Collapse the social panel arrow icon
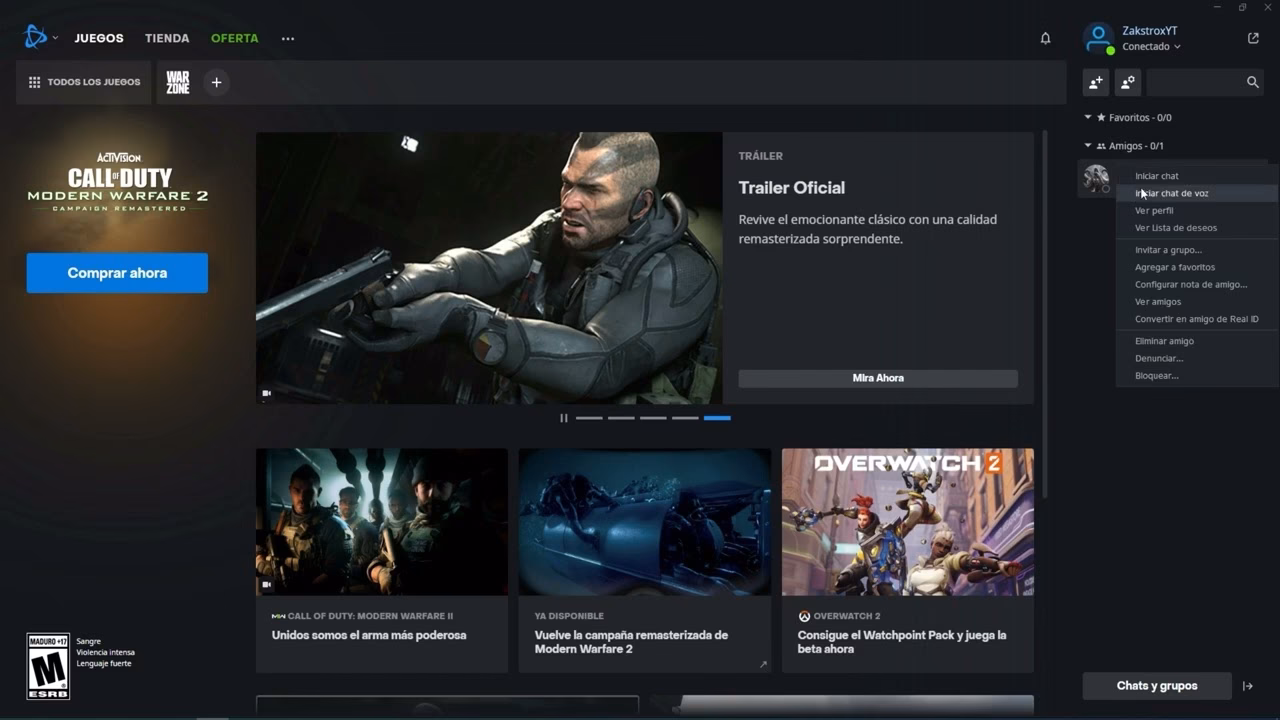Viewport: 1280px width, 720px height. click(x=1248, y=686)
